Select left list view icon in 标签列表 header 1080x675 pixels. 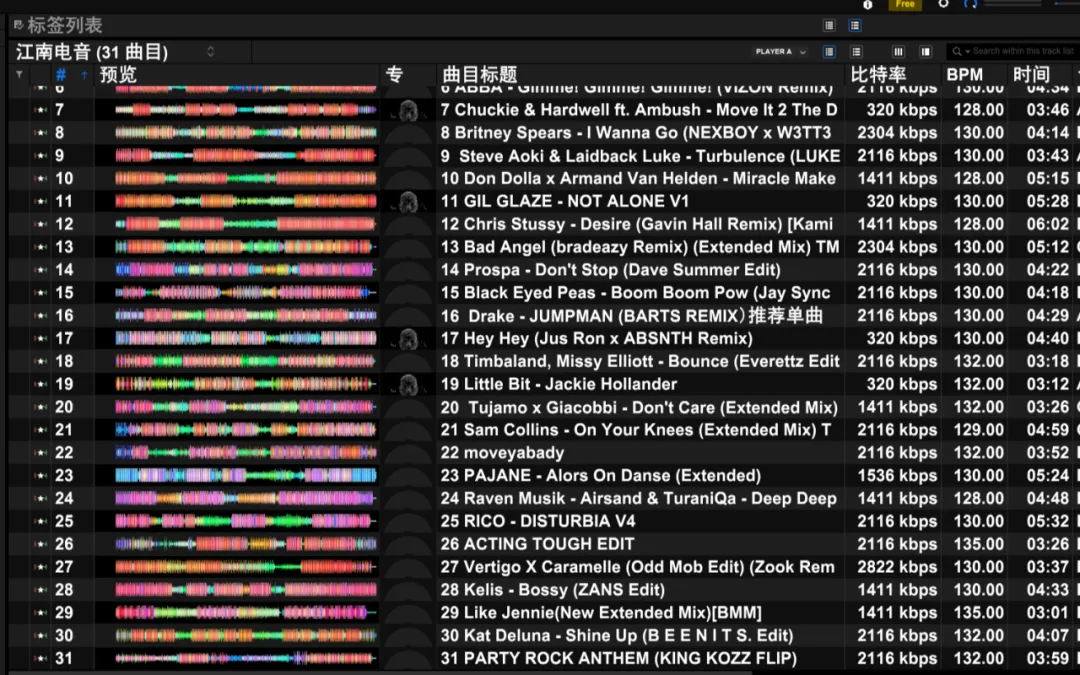pyautogui.click(x=829, y=25)
